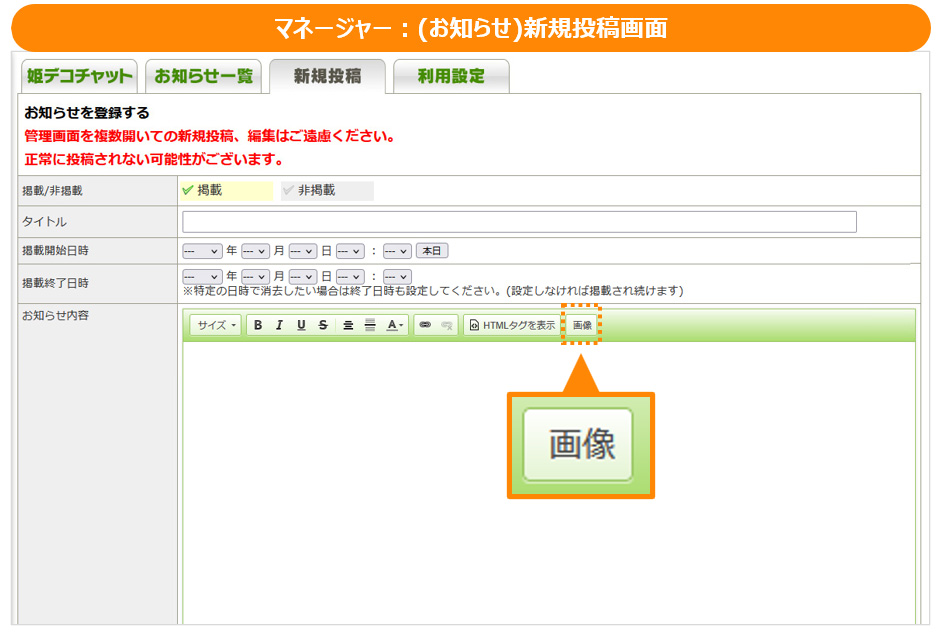Insert a horizontal line in the content
The height and width of the screenshot is (632, 937).
click(x=369, y=325)
